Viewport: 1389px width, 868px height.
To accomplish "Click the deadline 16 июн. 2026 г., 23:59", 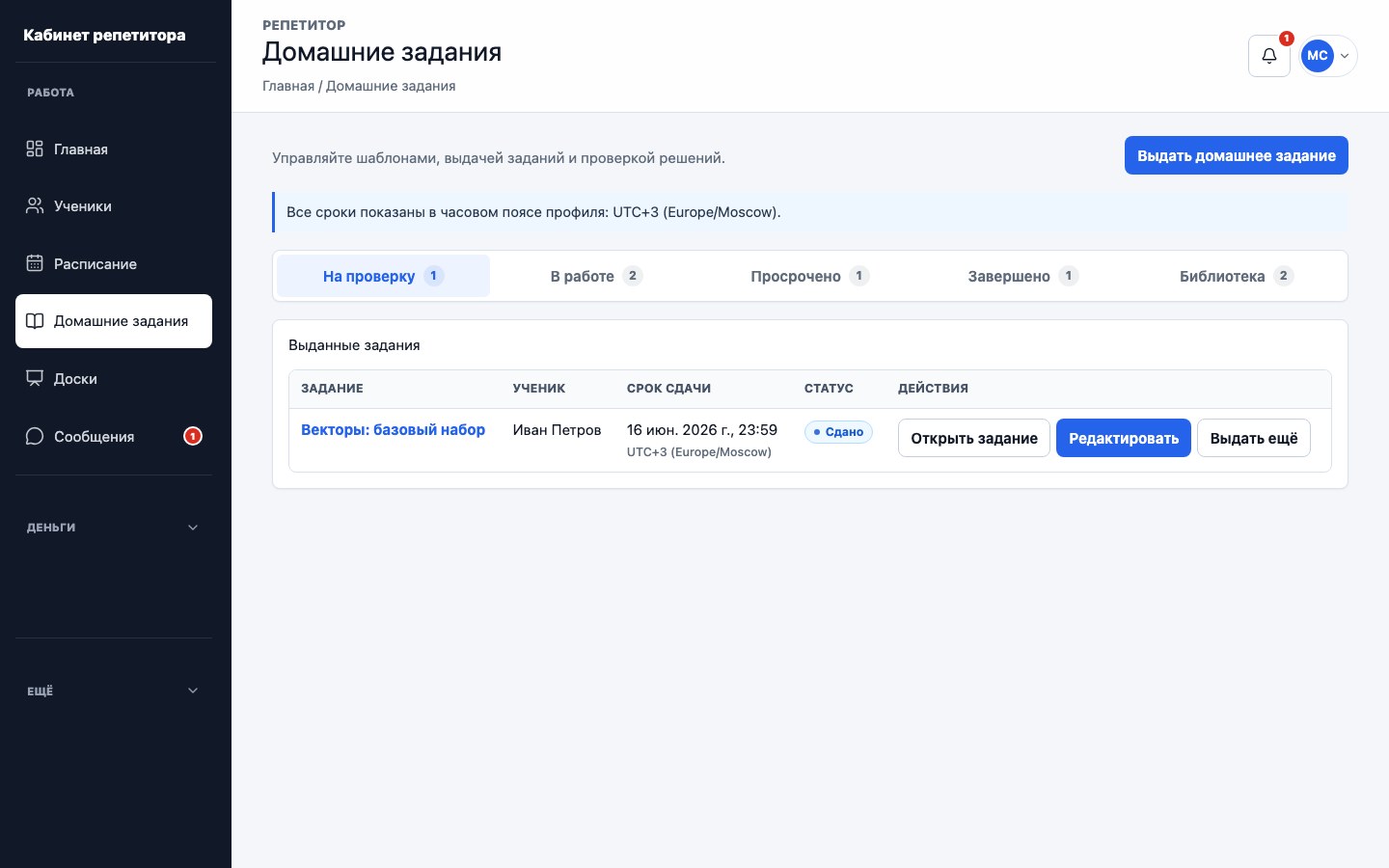I will point(702,430).
